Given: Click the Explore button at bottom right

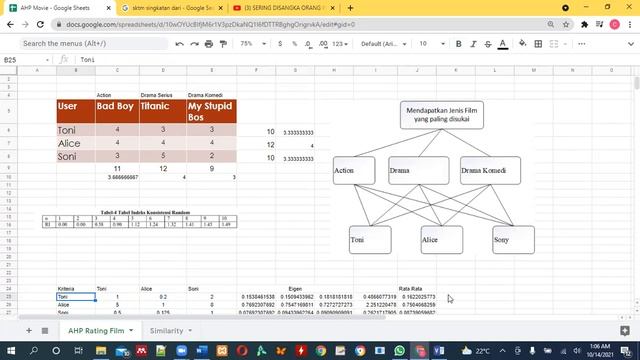Looking at the screenshot, I should 624,331.
